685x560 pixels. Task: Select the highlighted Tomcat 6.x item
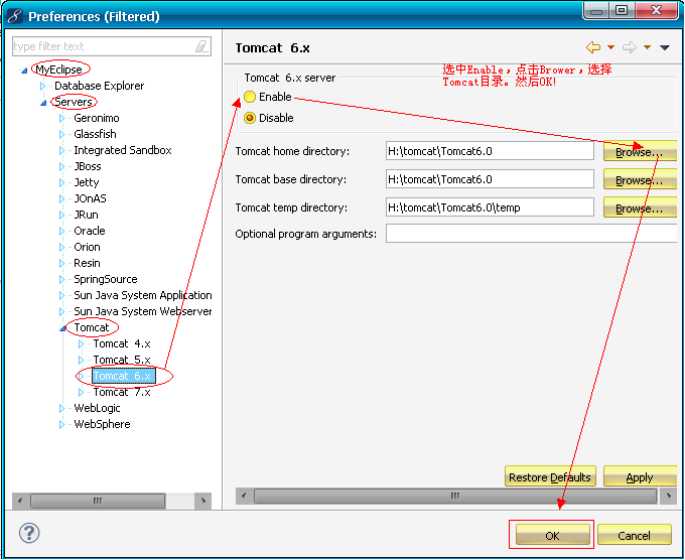click(x=124, y=376)
